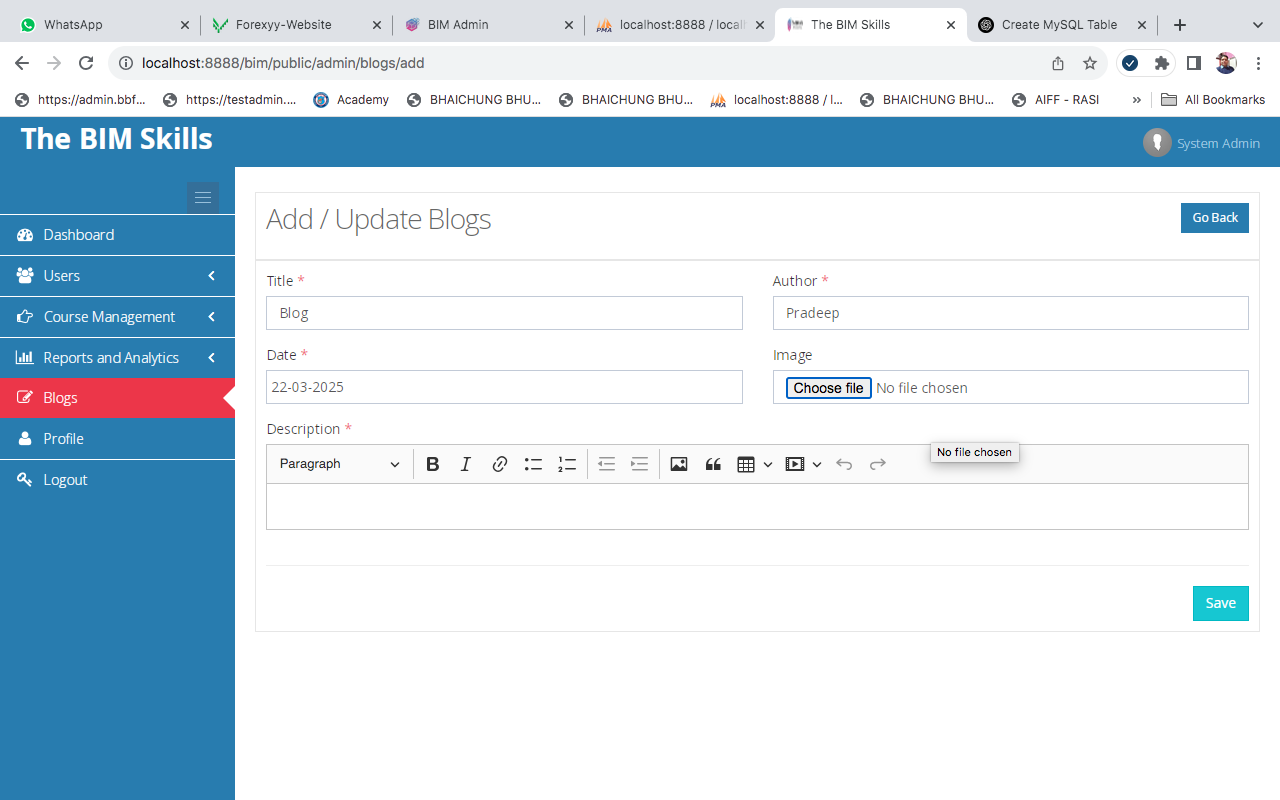Open a new browser tab
This screenshot has width=1280, height=800.
click(1180, 25)
